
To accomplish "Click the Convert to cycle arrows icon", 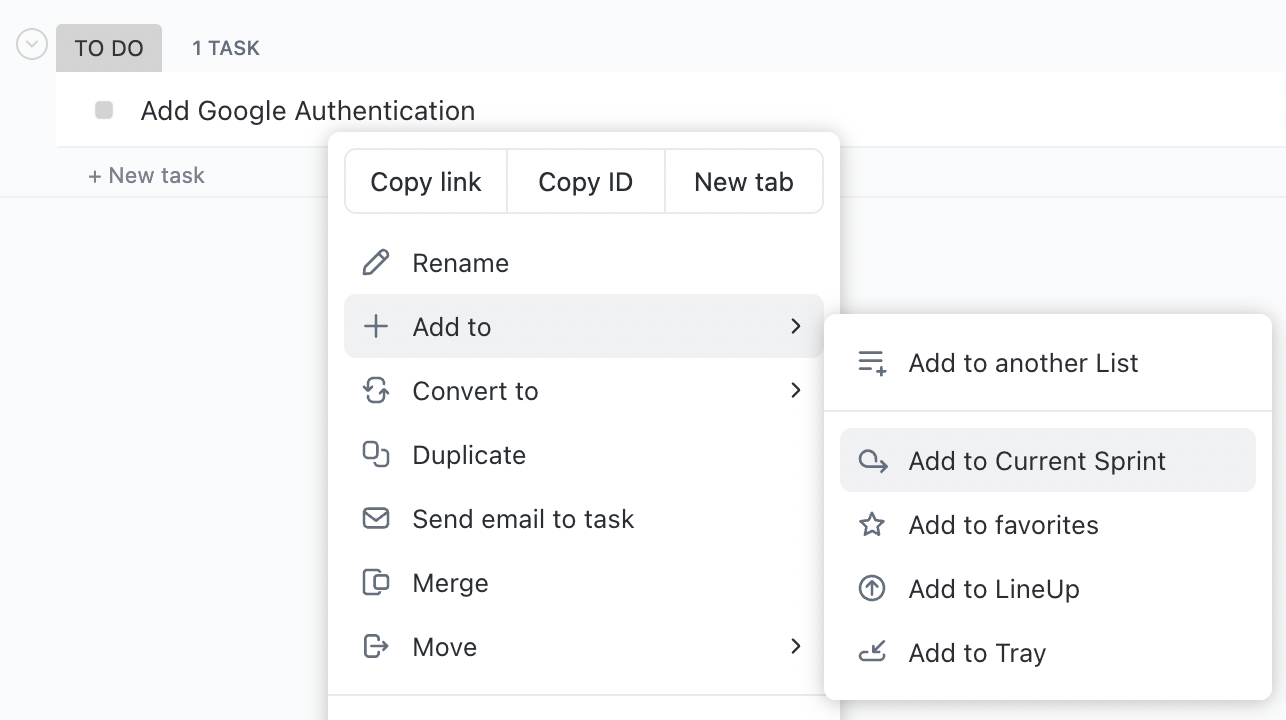I will pyautogui.click(x=375, y=391).
